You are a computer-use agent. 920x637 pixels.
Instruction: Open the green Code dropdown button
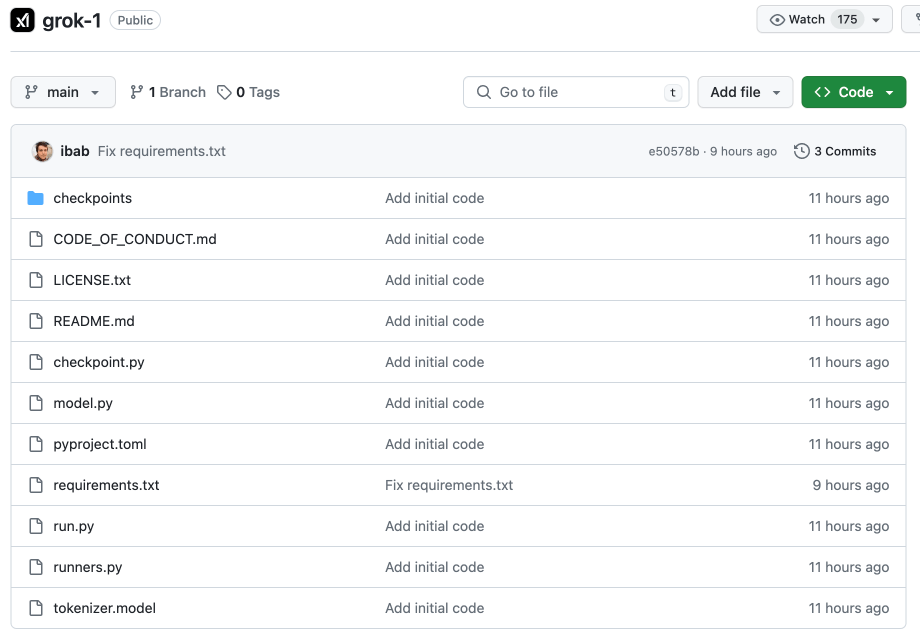point(853,92)
